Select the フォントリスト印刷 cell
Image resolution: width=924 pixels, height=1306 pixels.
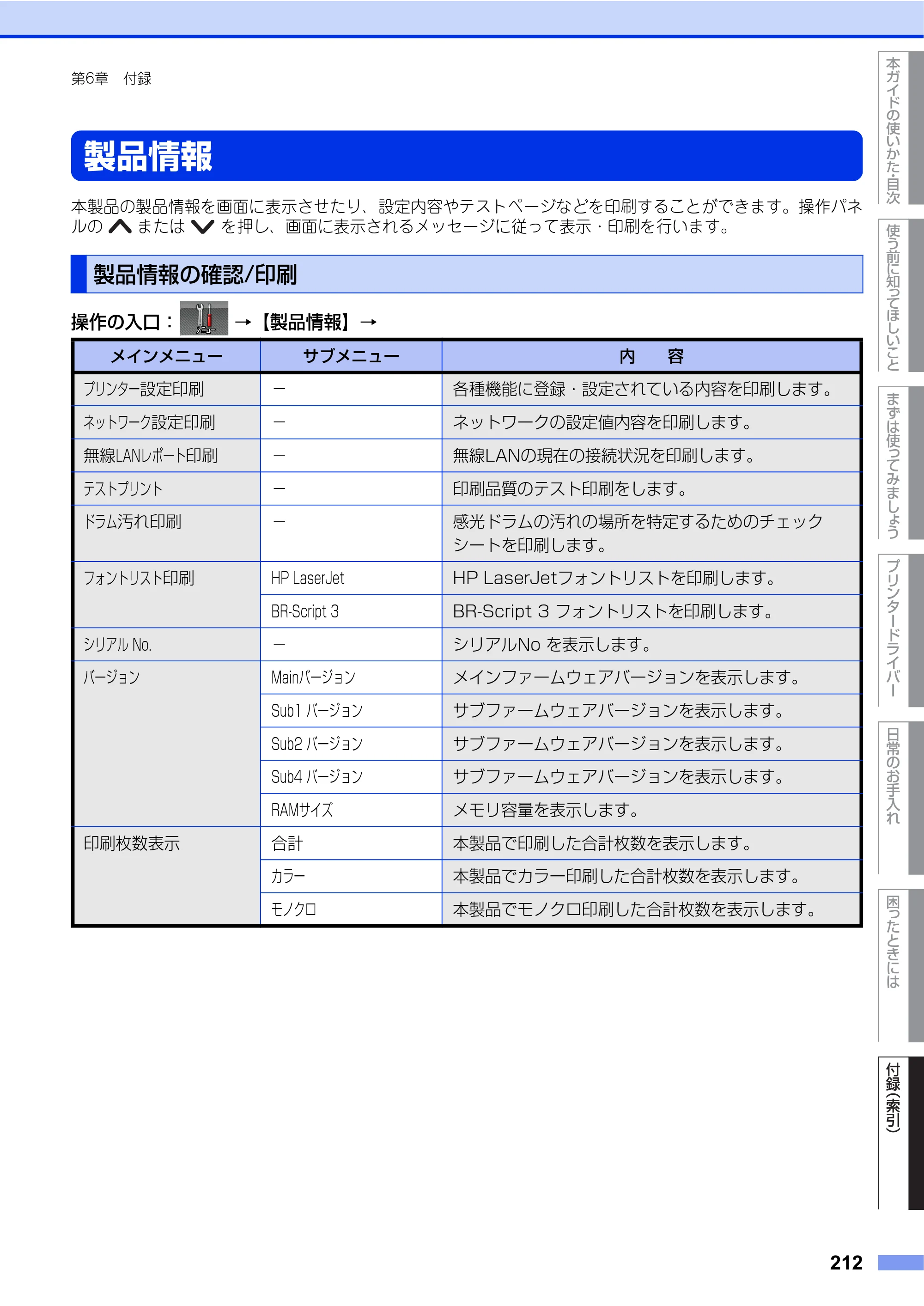[167, 595]
